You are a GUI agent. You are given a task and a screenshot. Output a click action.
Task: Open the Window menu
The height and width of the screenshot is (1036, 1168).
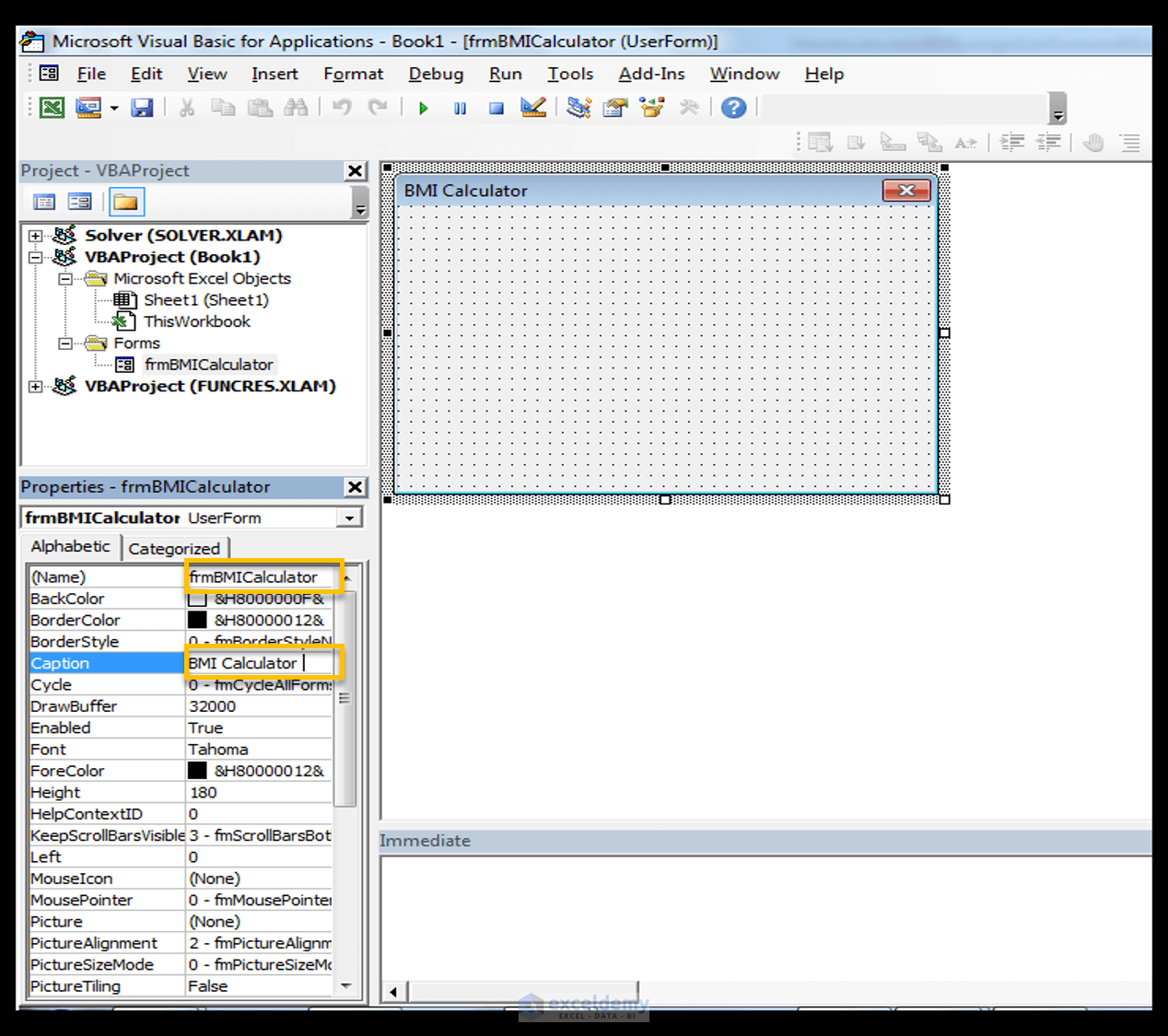point(744,74)
